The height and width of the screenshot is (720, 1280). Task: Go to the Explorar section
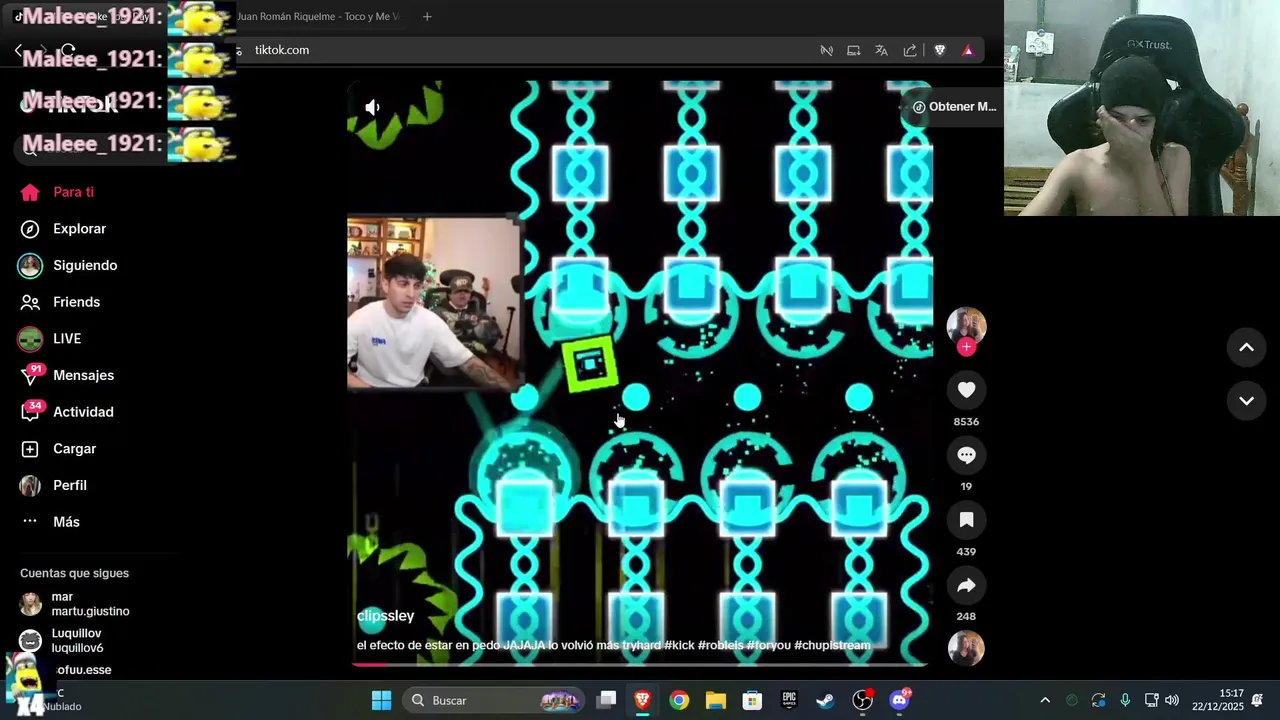(79, 229)
